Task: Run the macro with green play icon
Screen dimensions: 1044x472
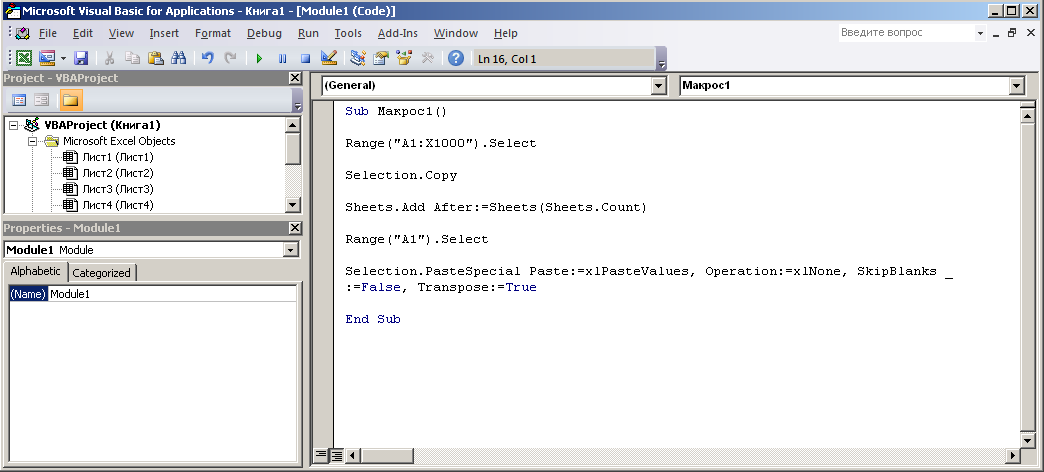Action: point(259,59)
